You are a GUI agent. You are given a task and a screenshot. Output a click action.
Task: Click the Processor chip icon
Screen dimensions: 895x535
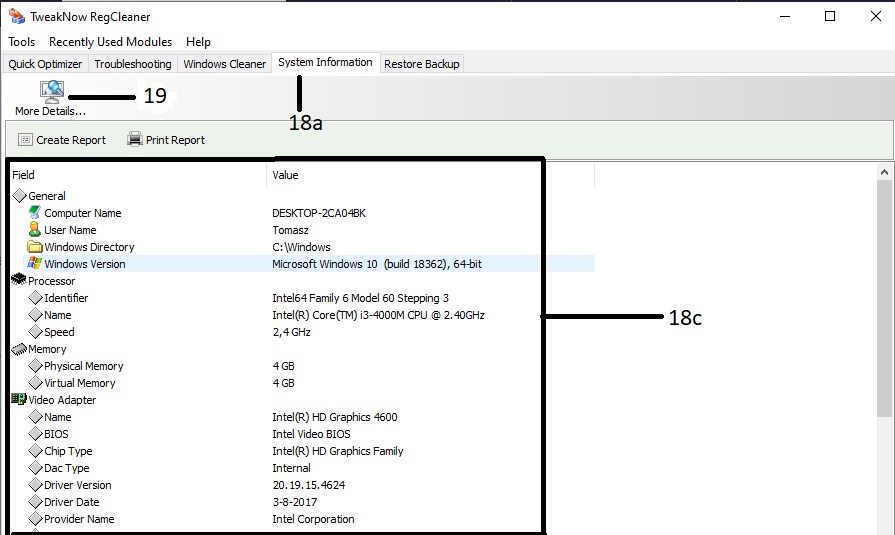(19, 280)
